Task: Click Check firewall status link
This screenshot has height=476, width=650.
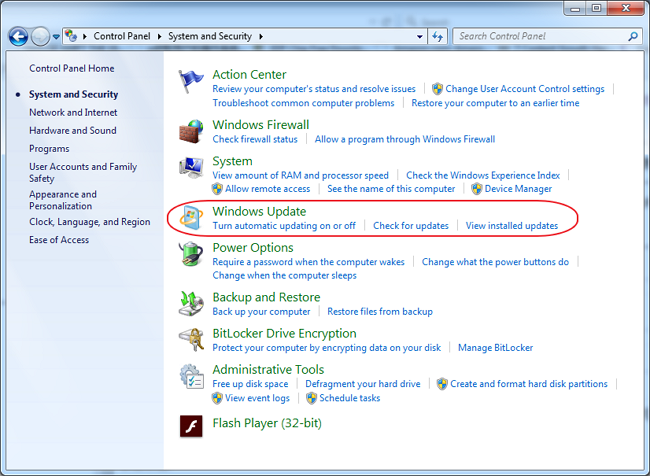Action: (x=255, y=139)
